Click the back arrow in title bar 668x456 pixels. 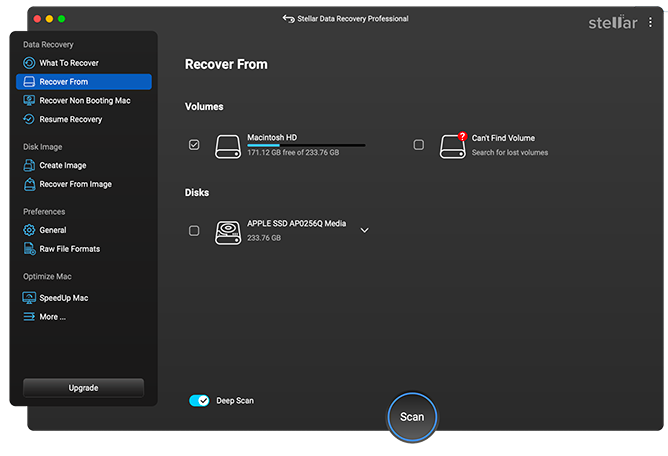289,19
